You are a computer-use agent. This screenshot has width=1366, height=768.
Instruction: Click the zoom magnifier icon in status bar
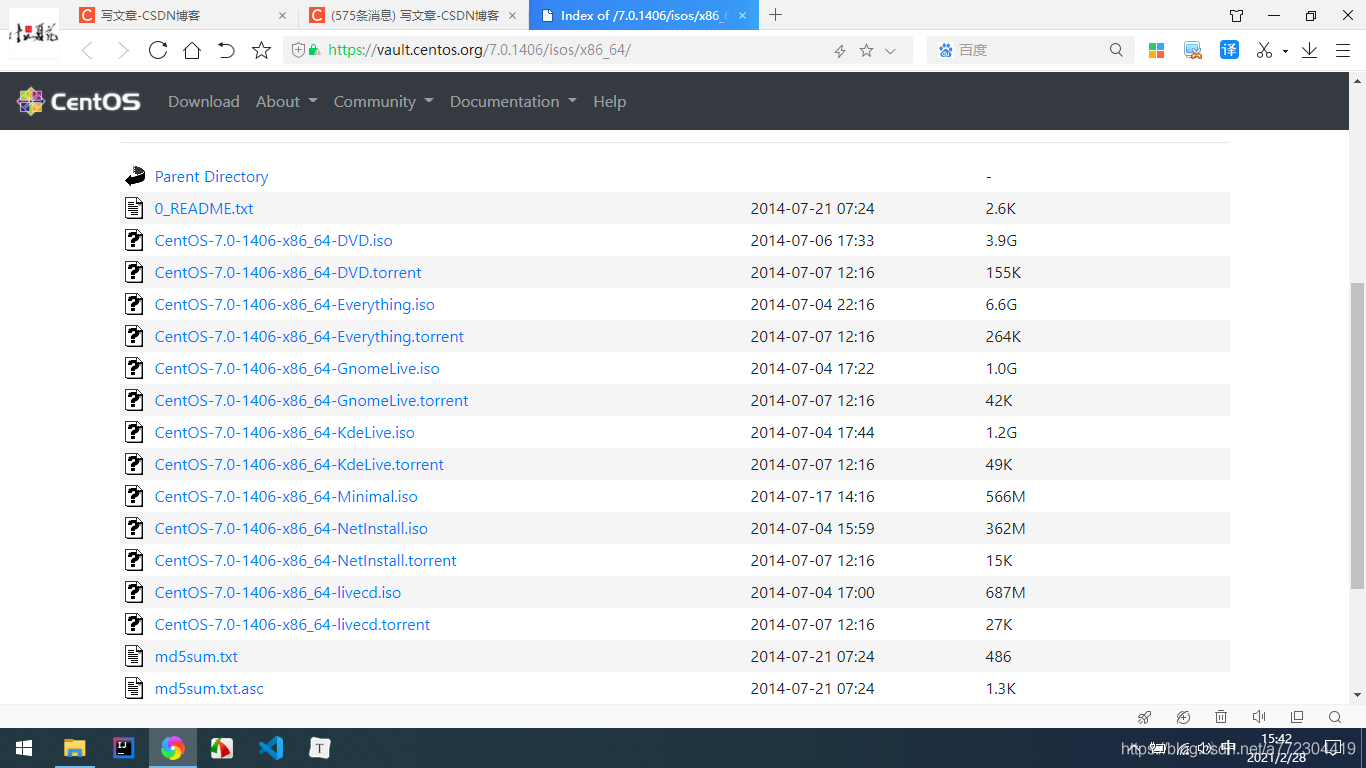[x=1335, y=717]
